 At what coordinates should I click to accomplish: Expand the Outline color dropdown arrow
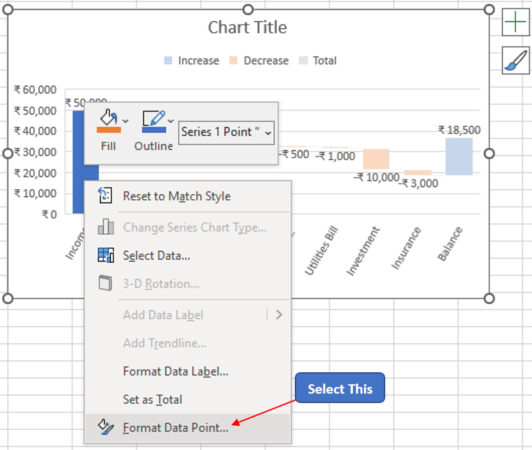[171, 121]
